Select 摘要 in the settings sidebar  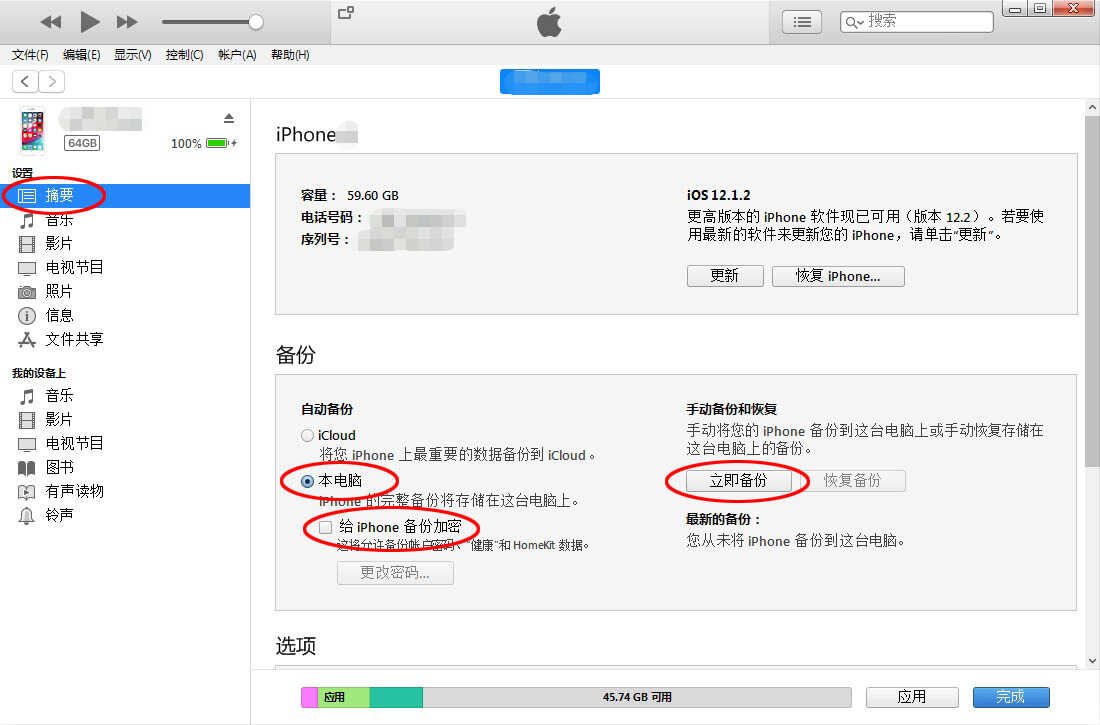(x=125, y=196)
